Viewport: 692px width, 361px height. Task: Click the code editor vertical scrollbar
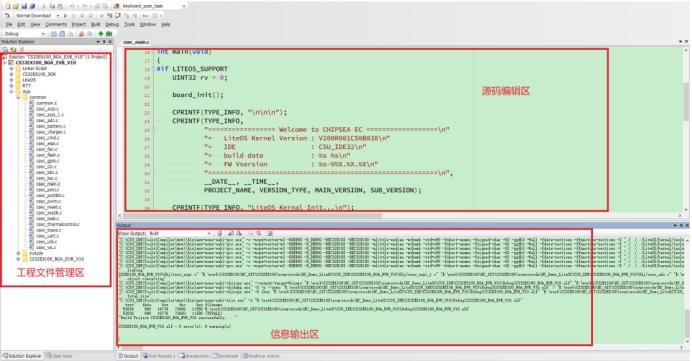point(687,128)
